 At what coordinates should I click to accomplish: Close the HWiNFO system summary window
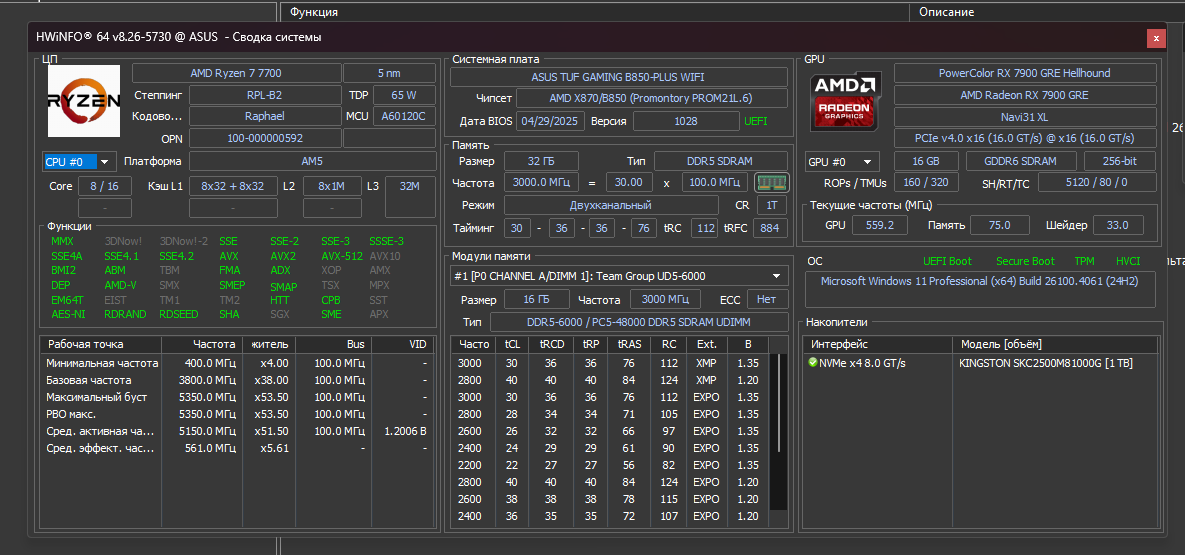[x=1156, y=38]
